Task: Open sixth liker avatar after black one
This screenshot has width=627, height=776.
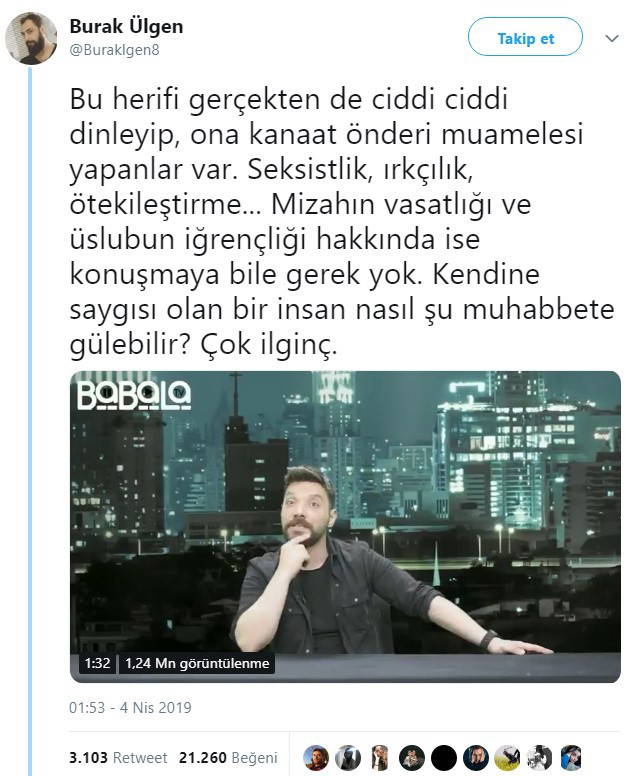Action: (x=476, y=758)
